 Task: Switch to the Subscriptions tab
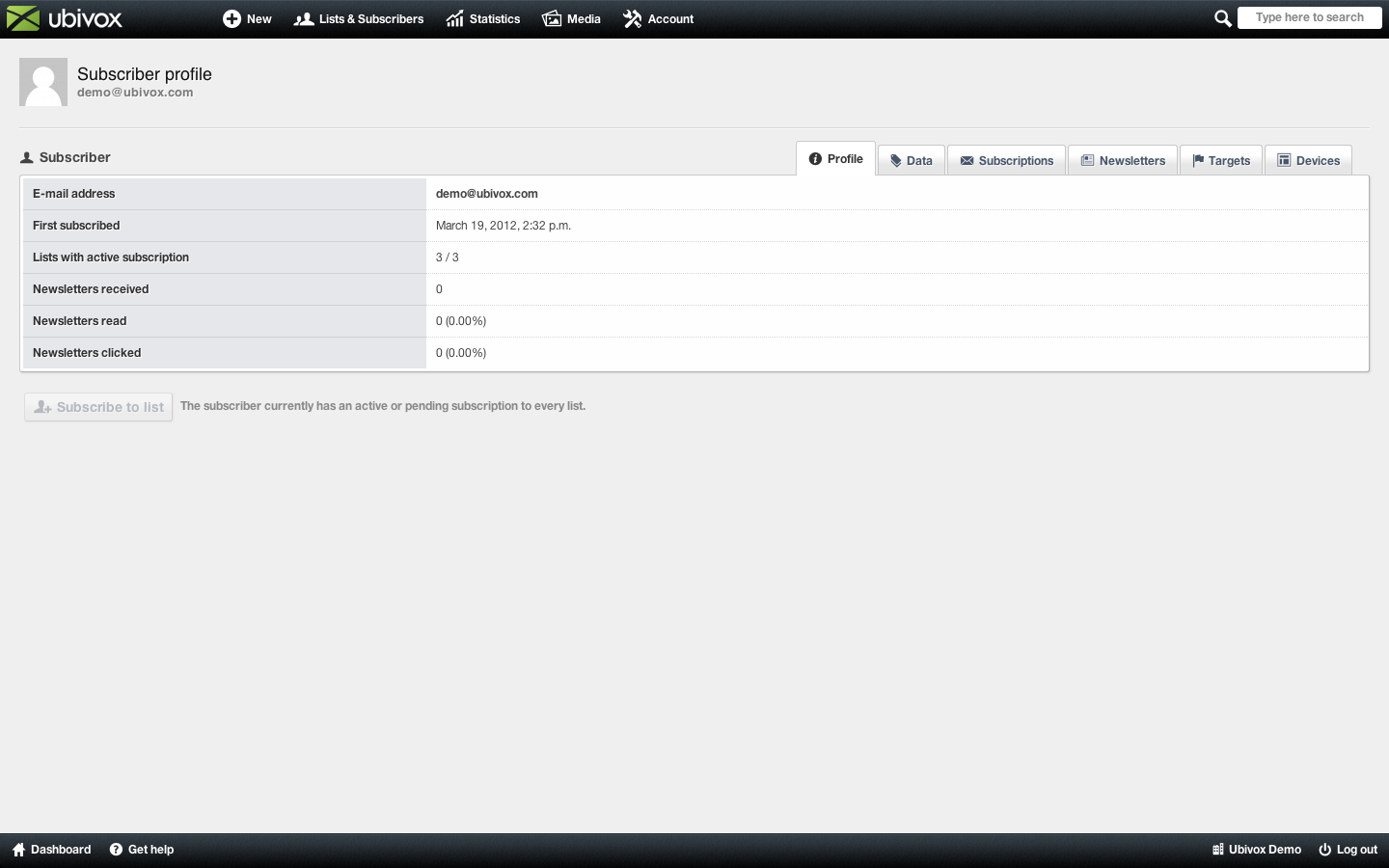coord(1007,160)
